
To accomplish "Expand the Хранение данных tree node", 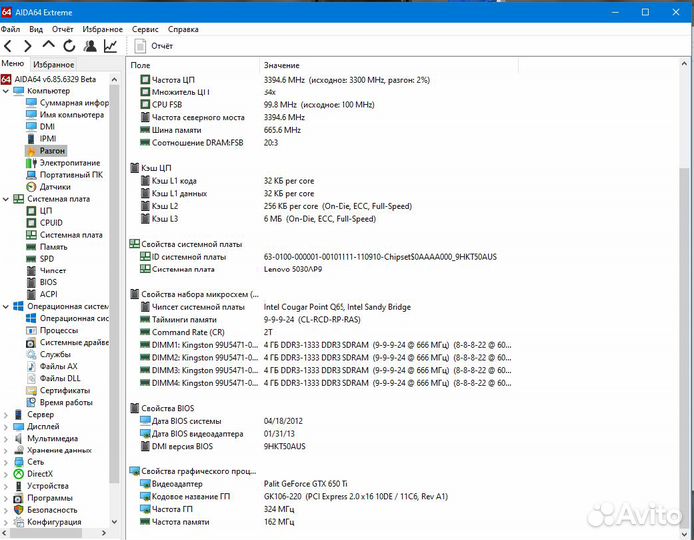I will [x=6, y=451].
